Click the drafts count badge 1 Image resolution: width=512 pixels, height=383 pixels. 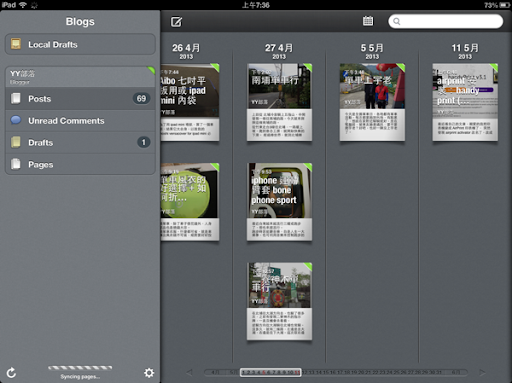pyautogui.click(x=143, y=142)
